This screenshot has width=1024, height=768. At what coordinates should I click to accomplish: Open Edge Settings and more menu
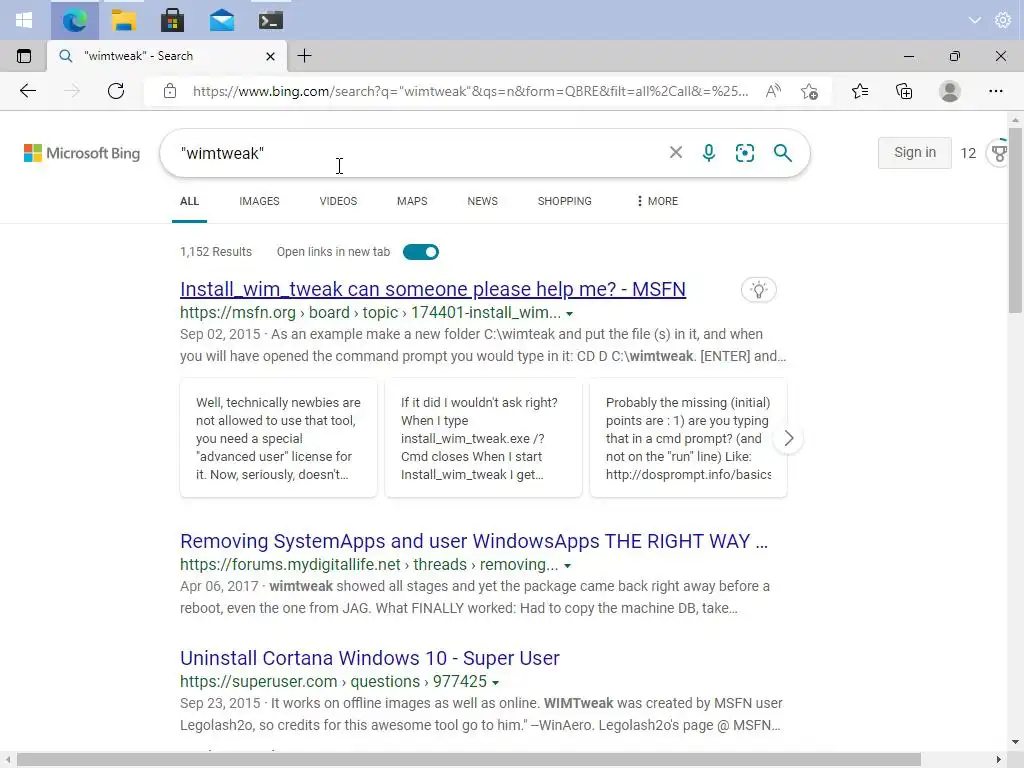[x=995, y=91]
